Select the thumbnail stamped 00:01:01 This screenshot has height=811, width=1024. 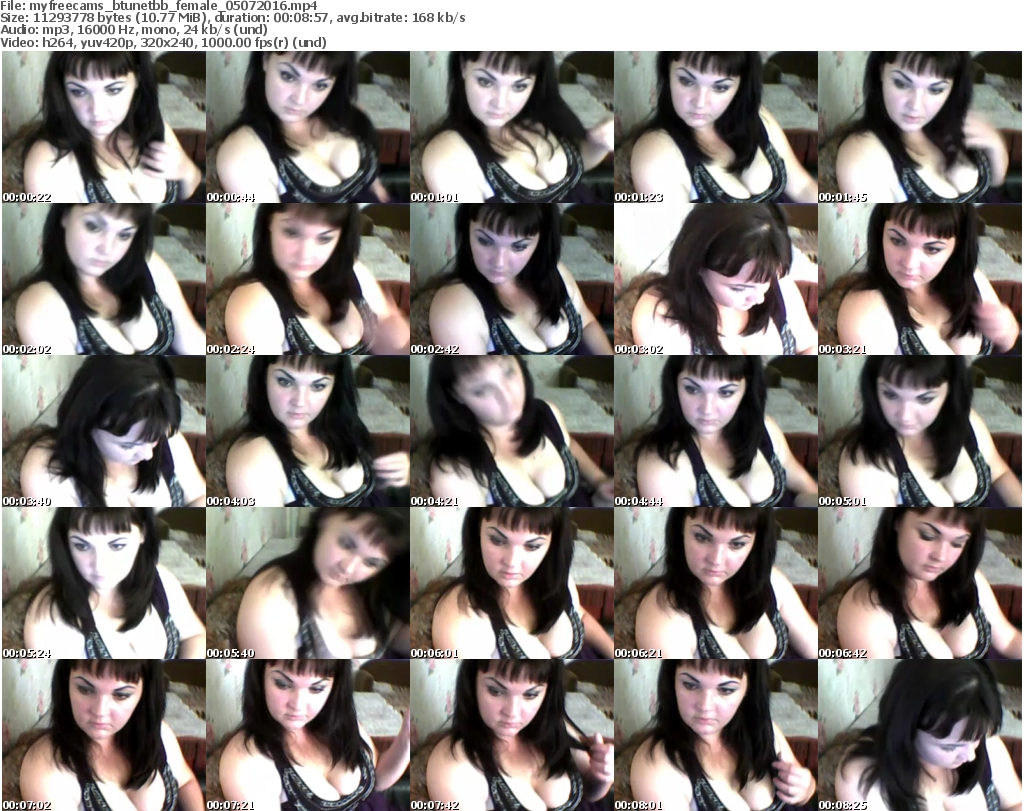coord(511,127)
